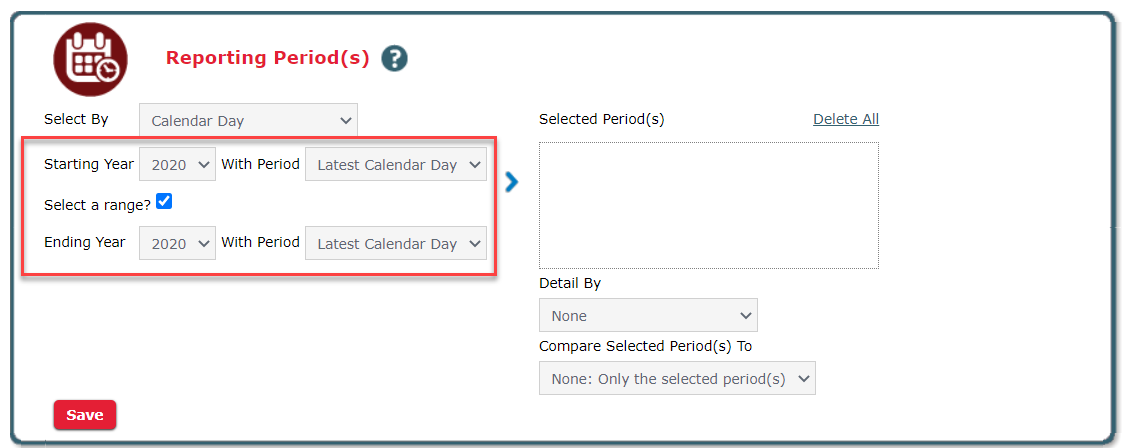Image resolution: width=1131 pixels, height=448 pixels.
Task: Open the Select By Calendar Day dropdown
Action: coord(248,121)
